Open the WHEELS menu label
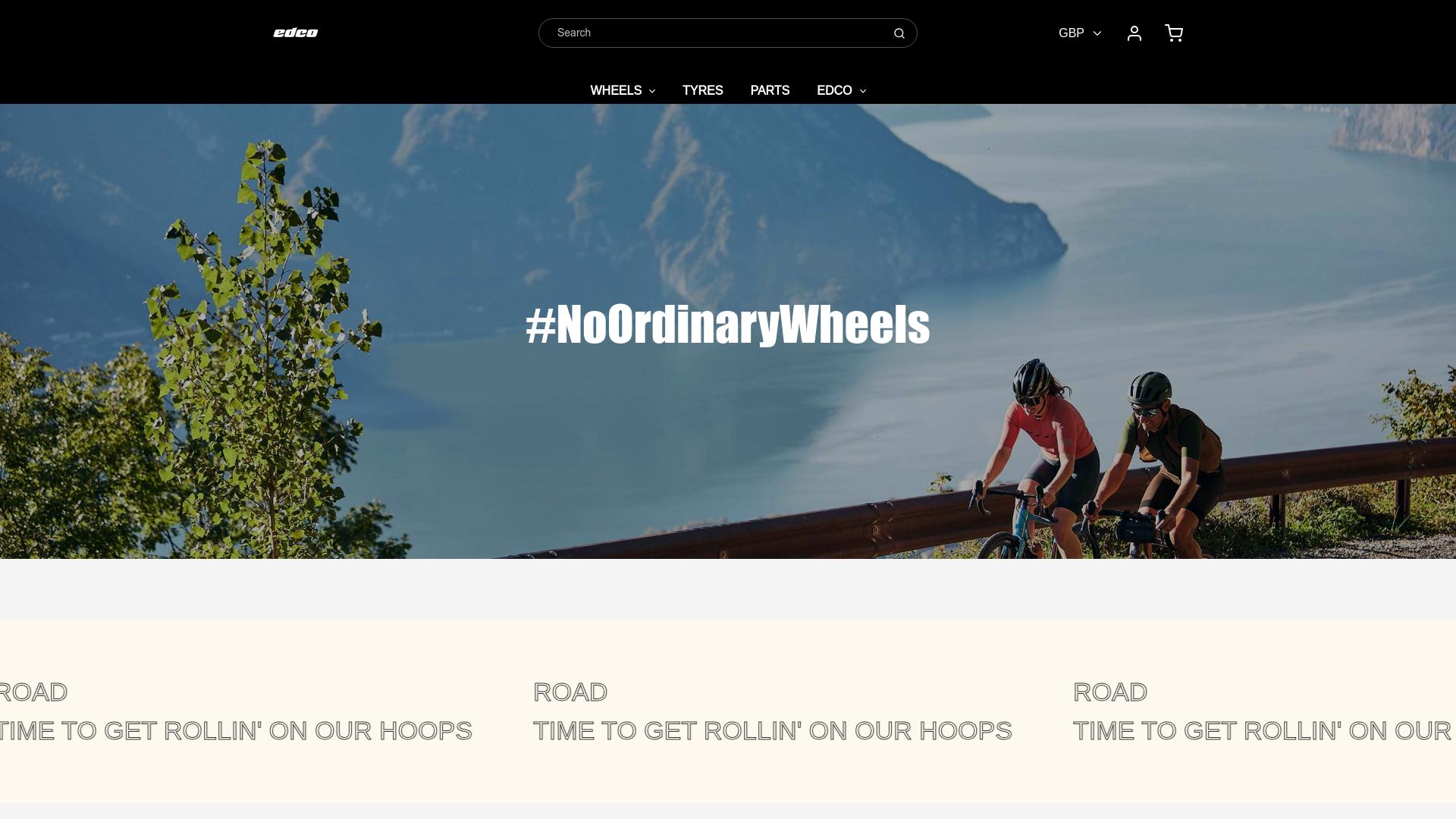The height and width of the screenshot is (819, 1456). 616,90
